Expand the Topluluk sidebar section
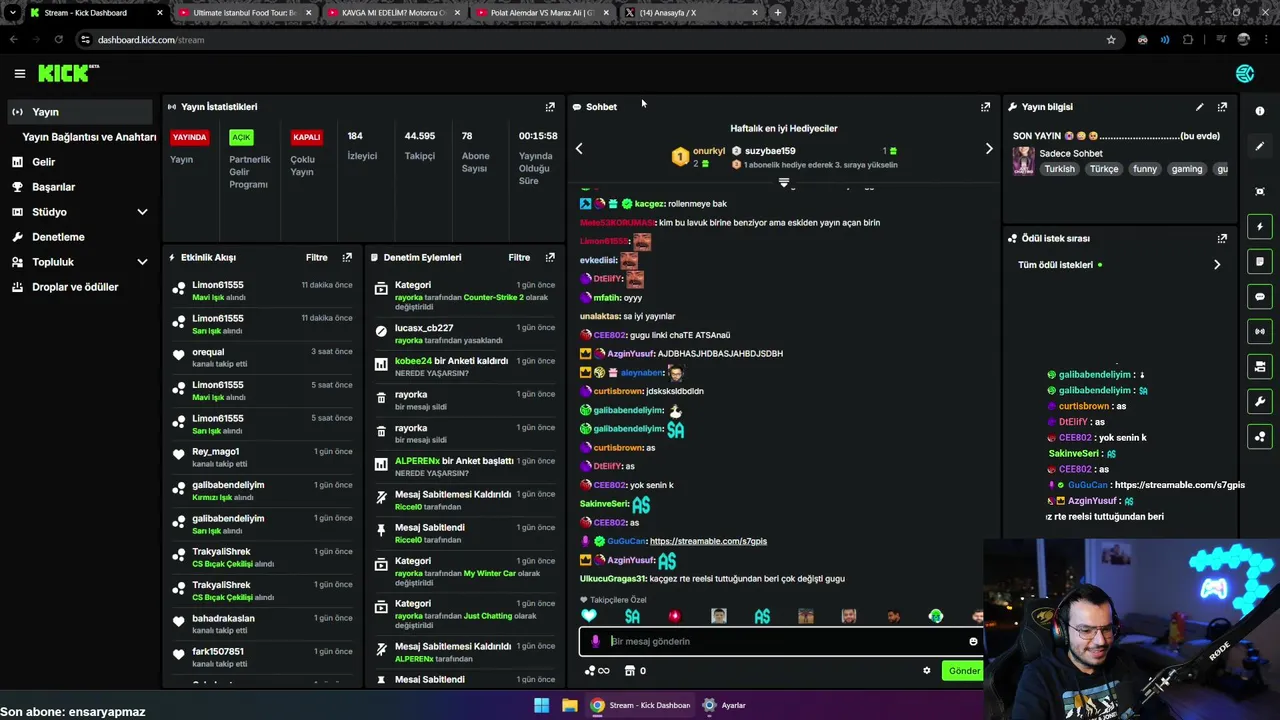 [x=142, y=262]
